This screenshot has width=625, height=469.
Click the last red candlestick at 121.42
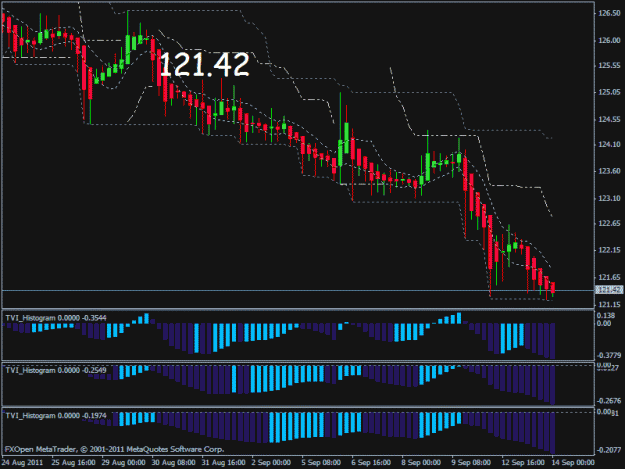point(553,288)
